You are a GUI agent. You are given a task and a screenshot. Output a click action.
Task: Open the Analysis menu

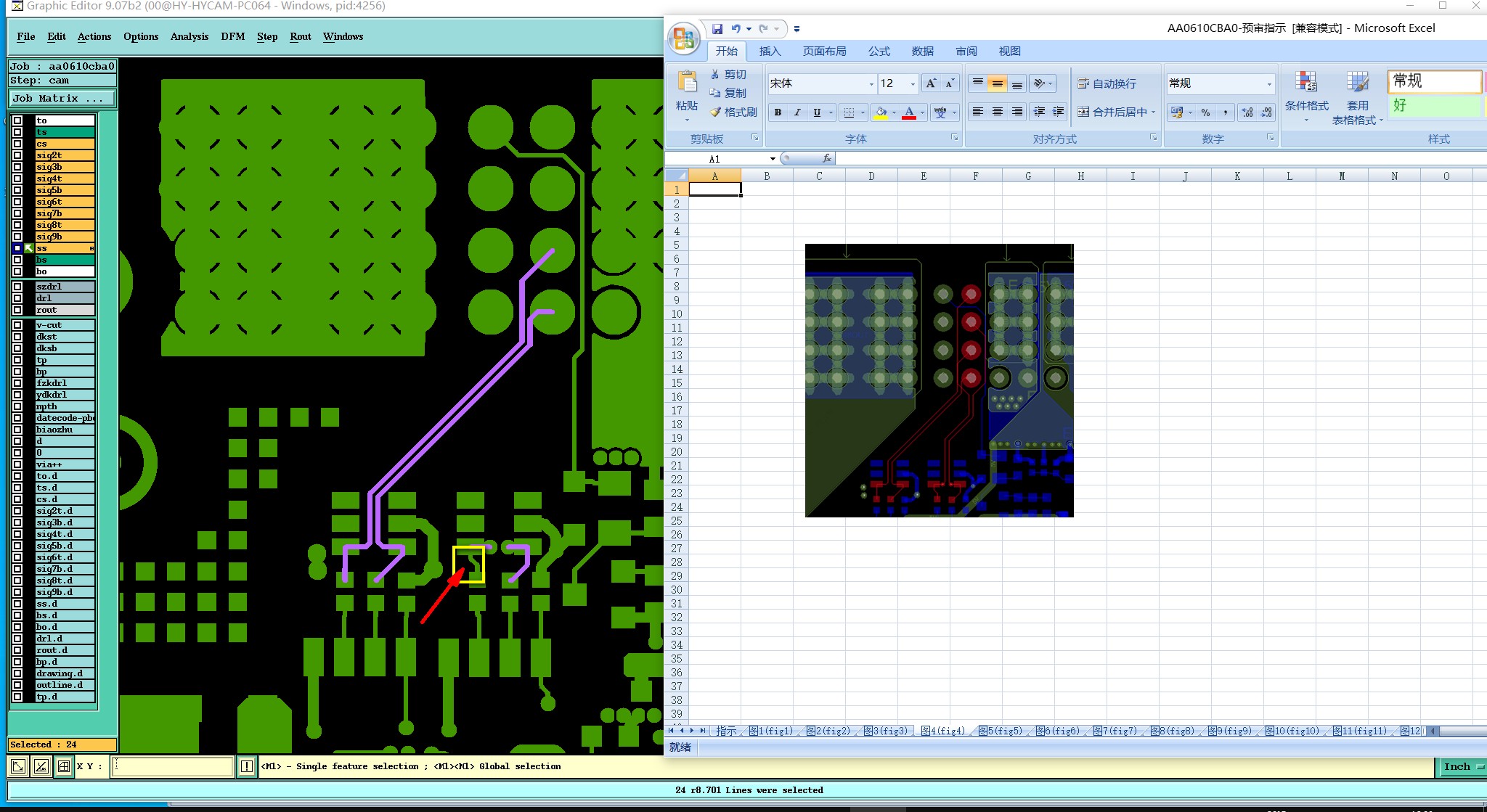tap(189, 36)
